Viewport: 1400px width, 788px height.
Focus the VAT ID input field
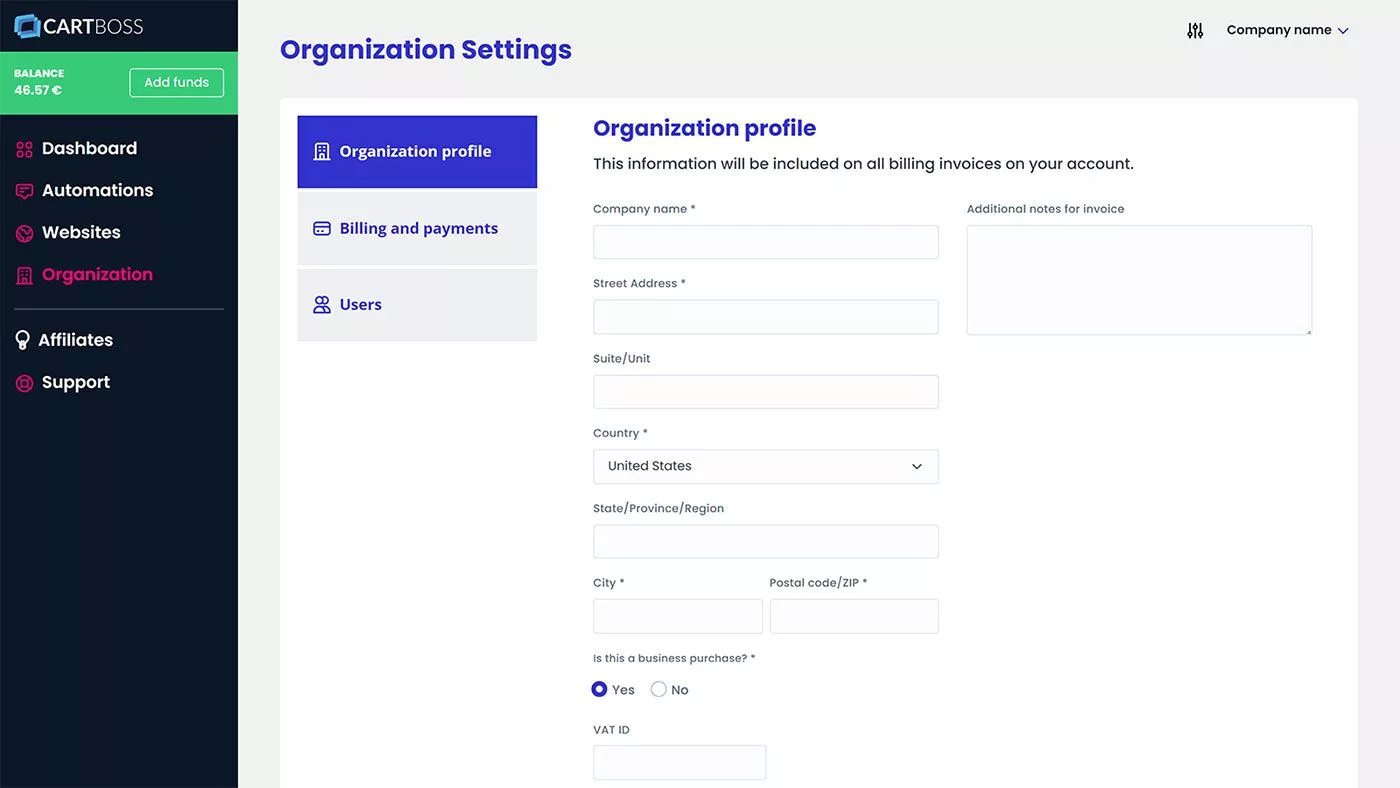680,763
